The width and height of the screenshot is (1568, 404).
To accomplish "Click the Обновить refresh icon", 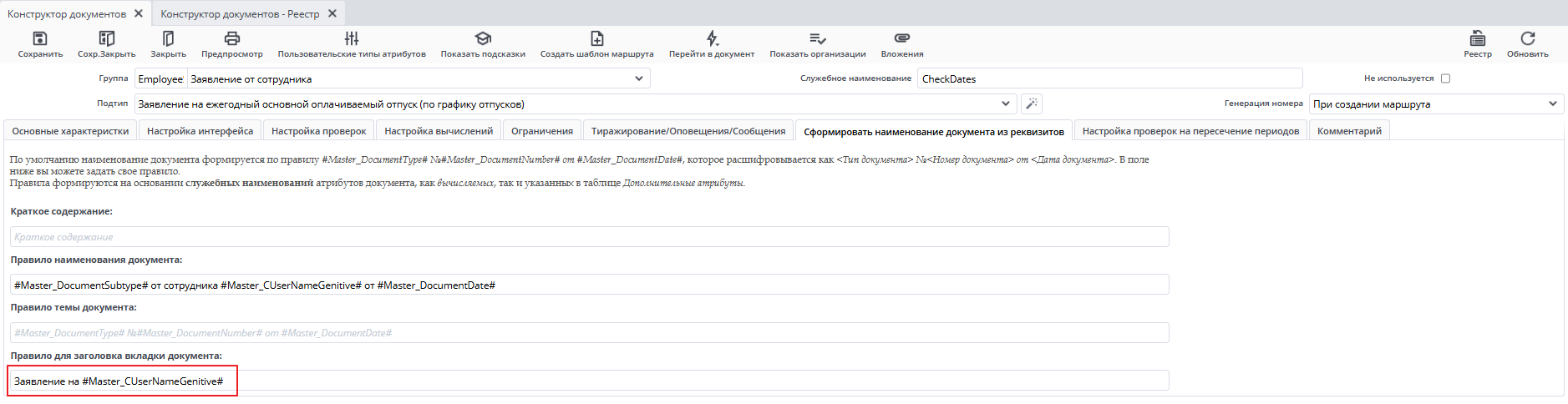I will 1527,38.
